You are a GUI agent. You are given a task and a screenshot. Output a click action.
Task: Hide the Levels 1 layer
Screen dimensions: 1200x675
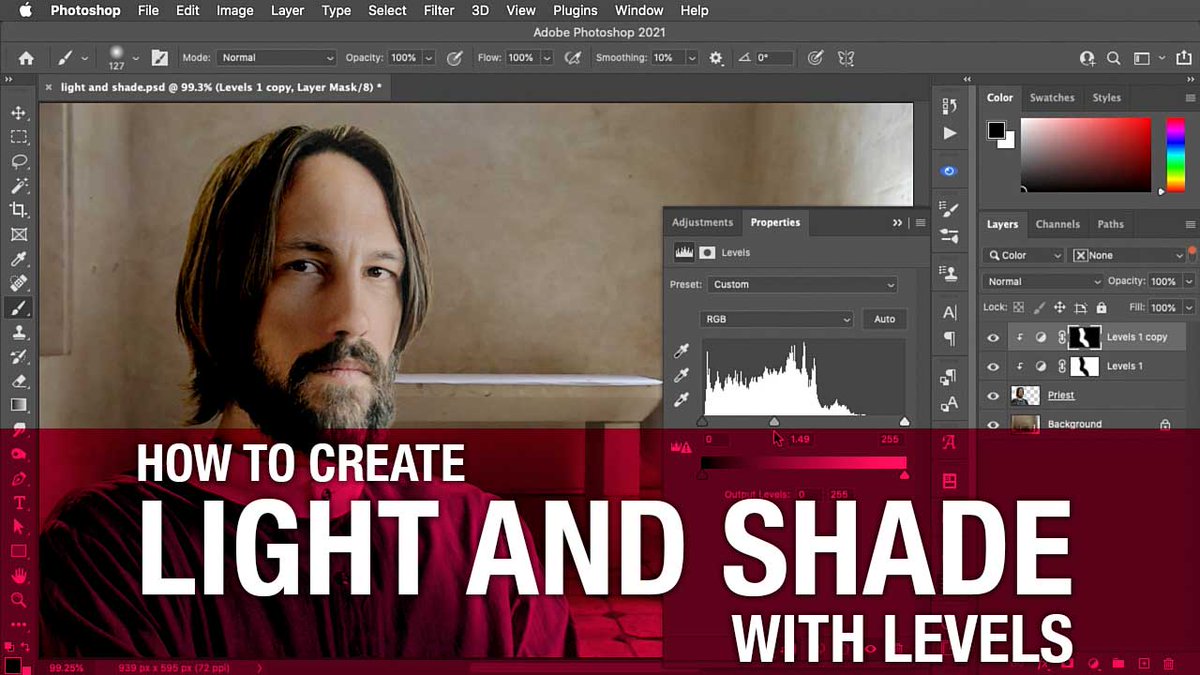(993, 367)
